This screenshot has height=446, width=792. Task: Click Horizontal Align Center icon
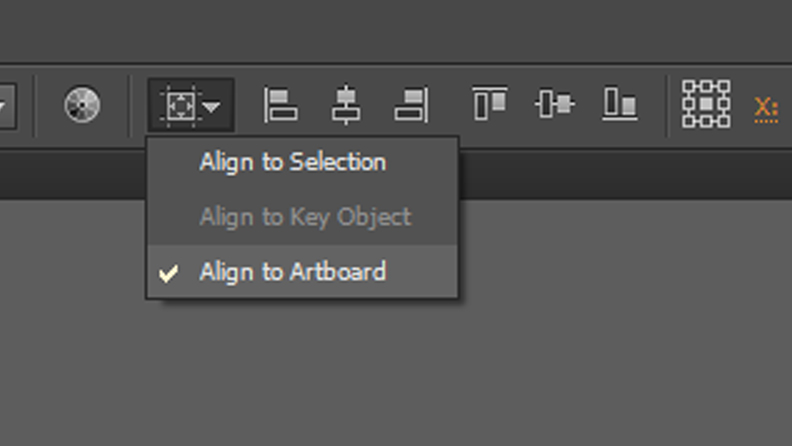coord(346,104)
